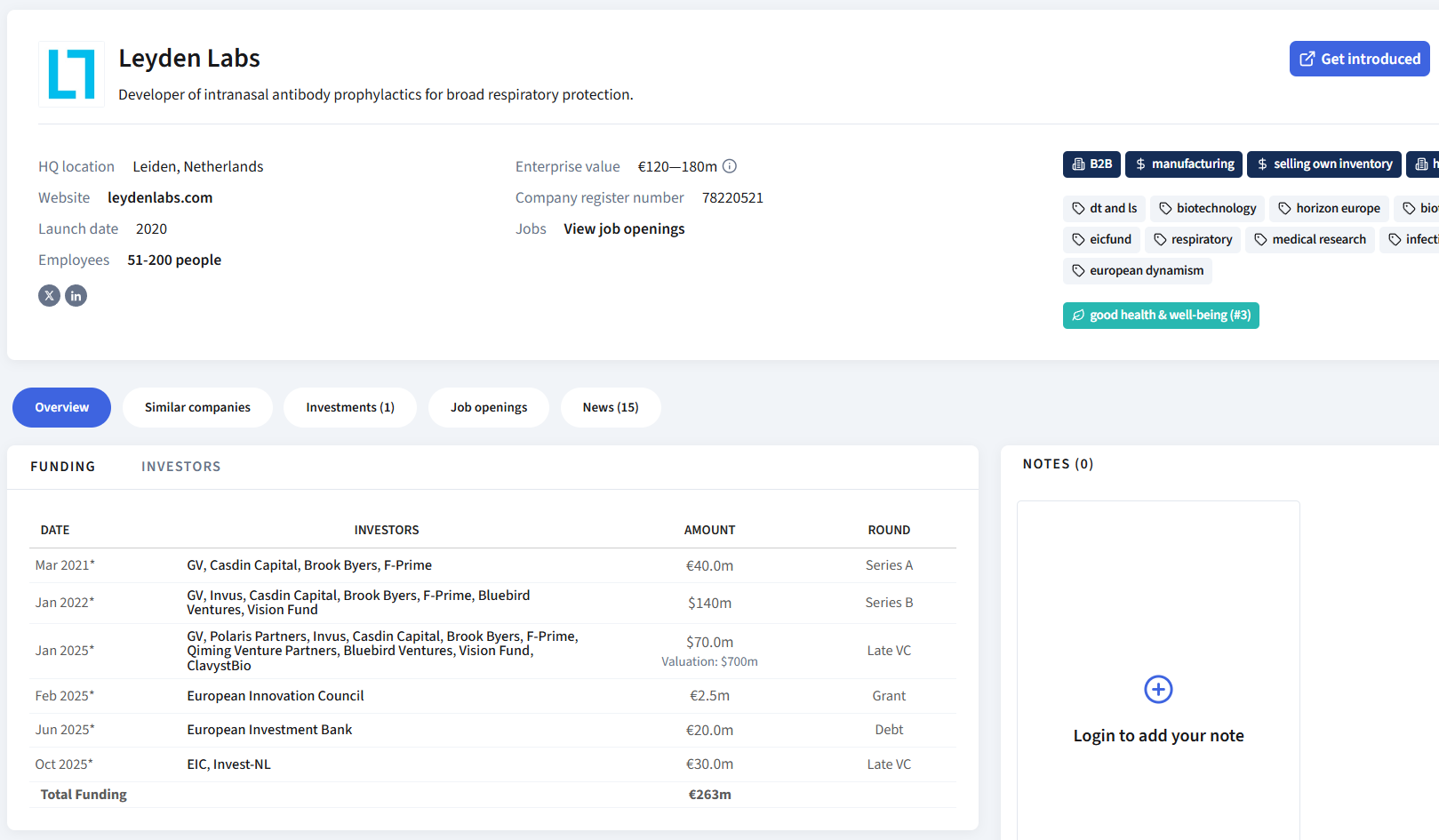Click the enterprise value info icon
Screen dimensions: 1439x840
730,166
